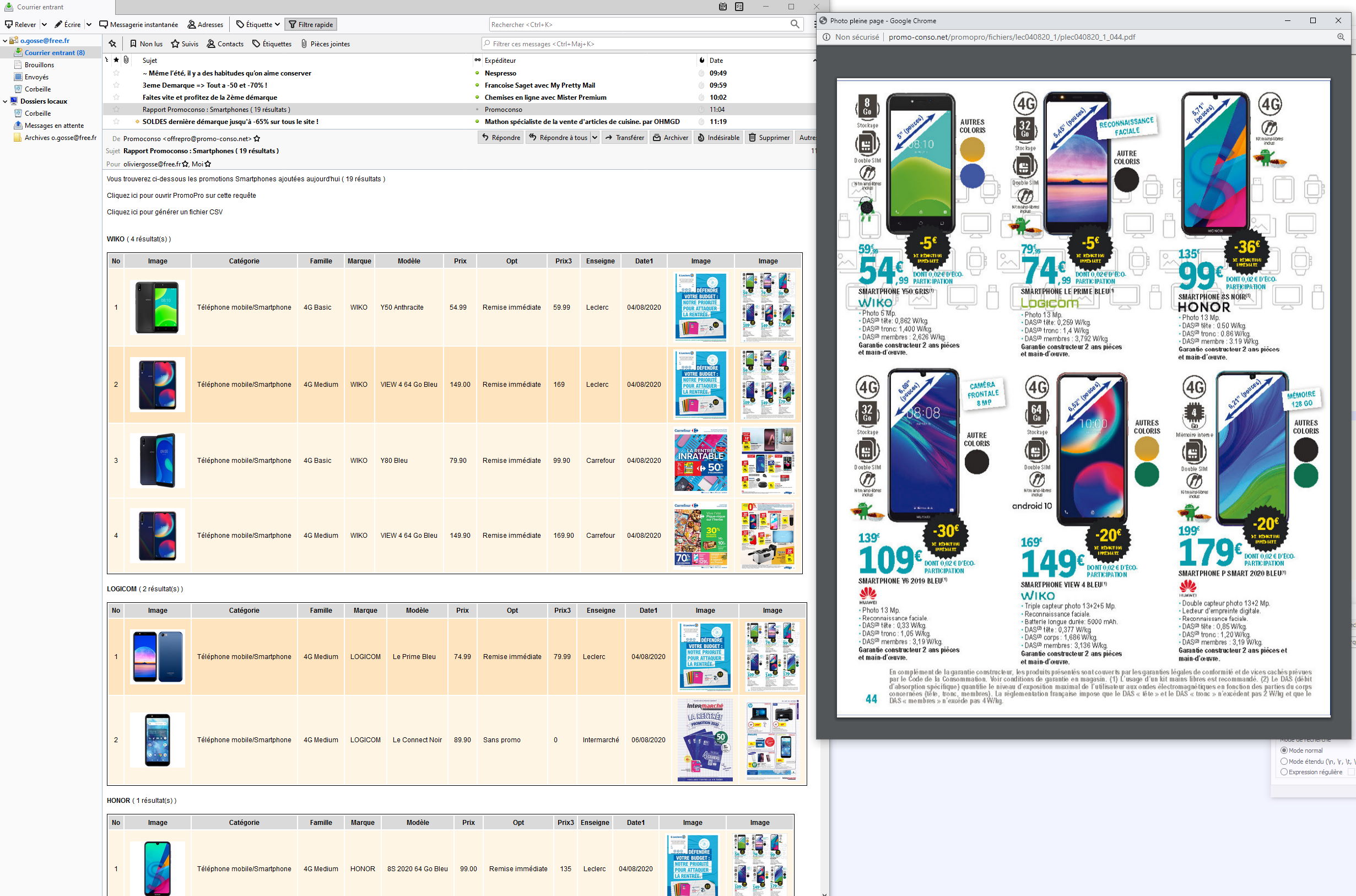Screen dimensions: 1356x896
Task: Select Mode normal radio button
Action: point(1284,751)
